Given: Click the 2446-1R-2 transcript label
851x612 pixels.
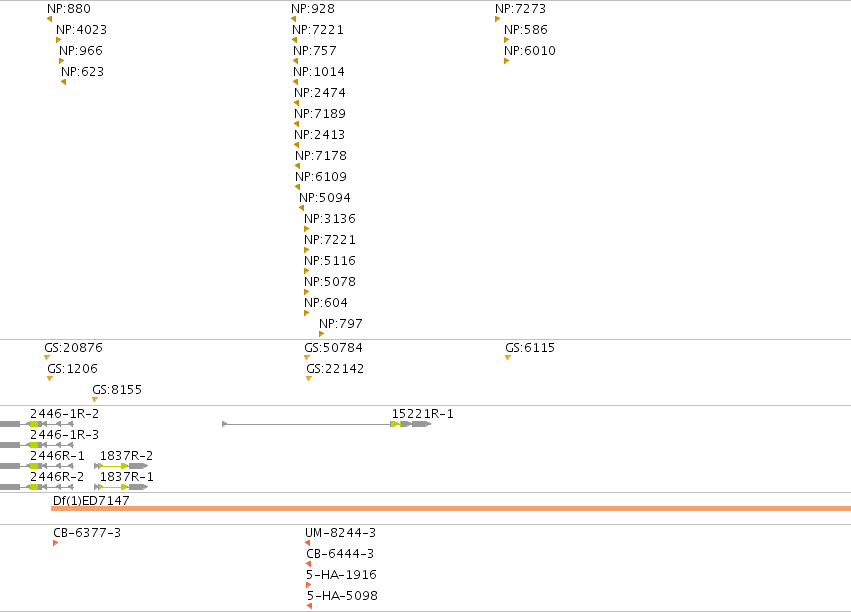Looking at the screenshot, I should (x=65, y=413).
